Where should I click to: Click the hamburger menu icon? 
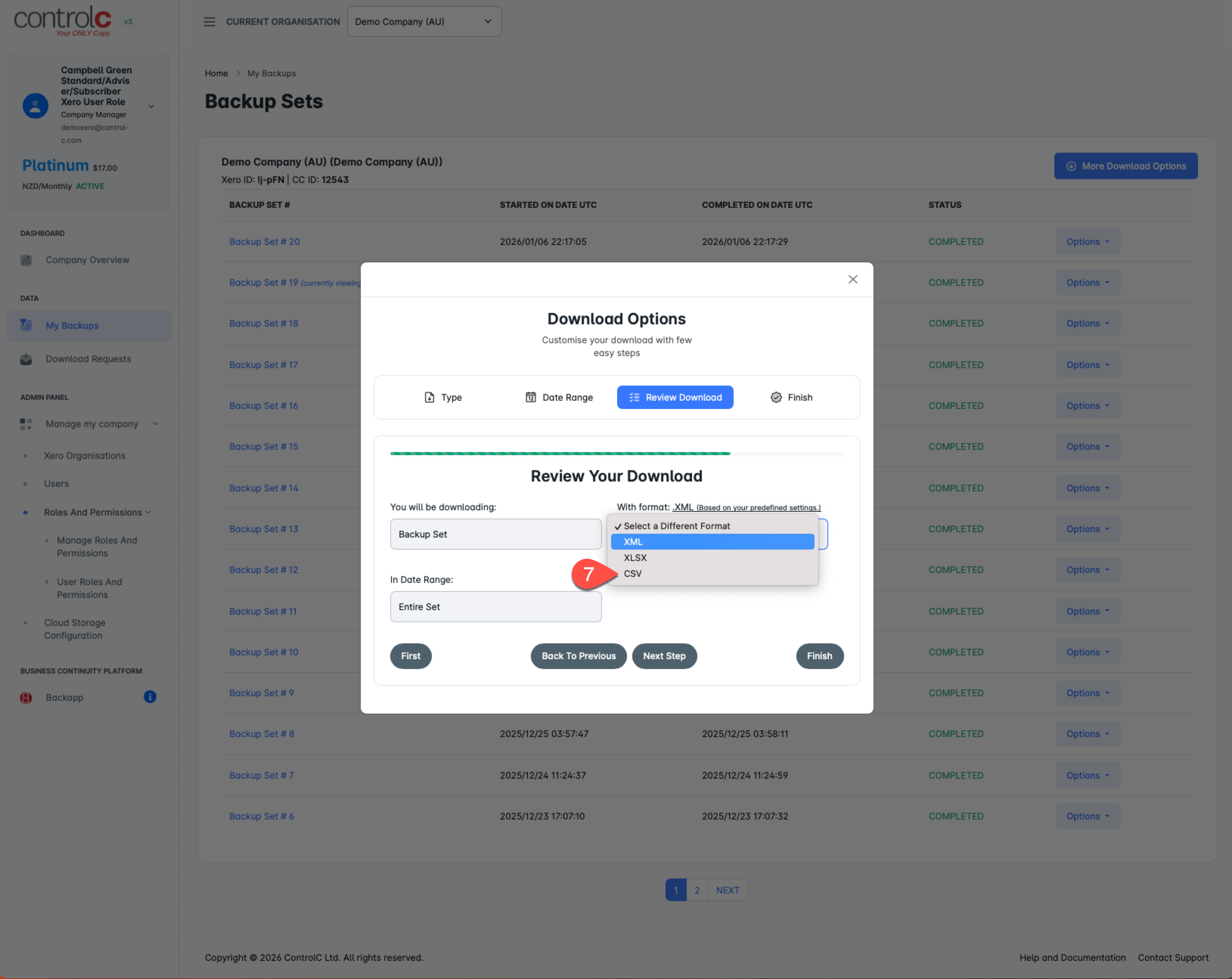pyautogui.click(x=209, y=22)
